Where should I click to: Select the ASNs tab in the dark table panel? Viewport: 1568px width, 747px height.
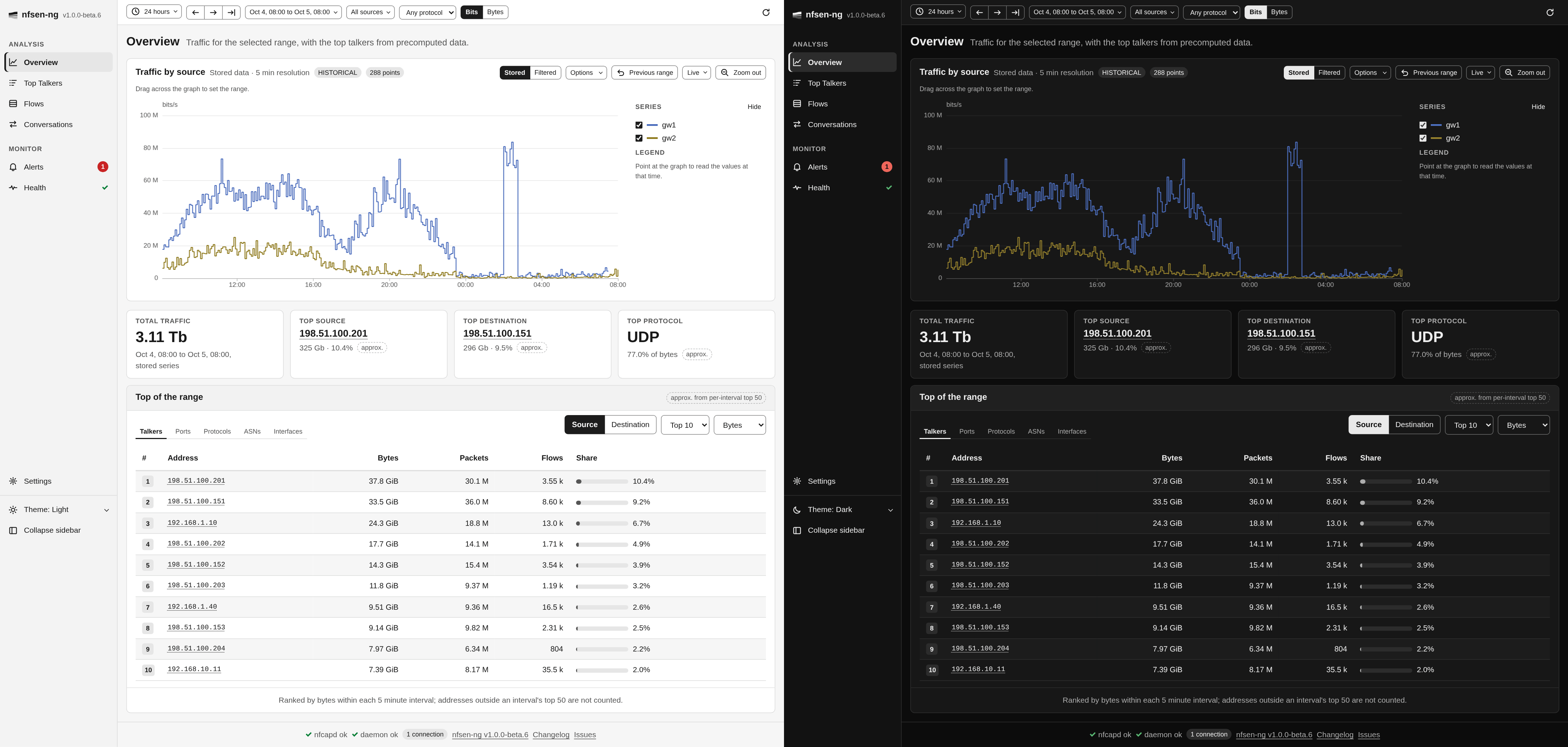[1036, 431]
